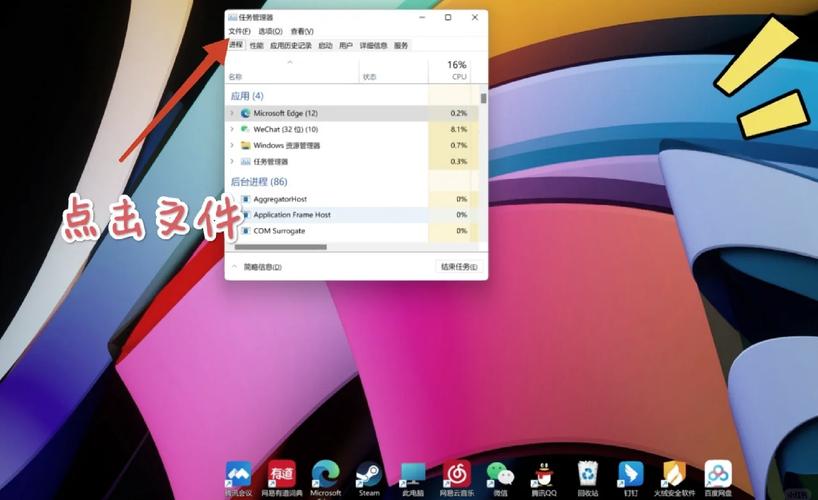Screen dimensions: 818x500
Task: Open the 网易有道词典 desktop icon
Action: 281,475
